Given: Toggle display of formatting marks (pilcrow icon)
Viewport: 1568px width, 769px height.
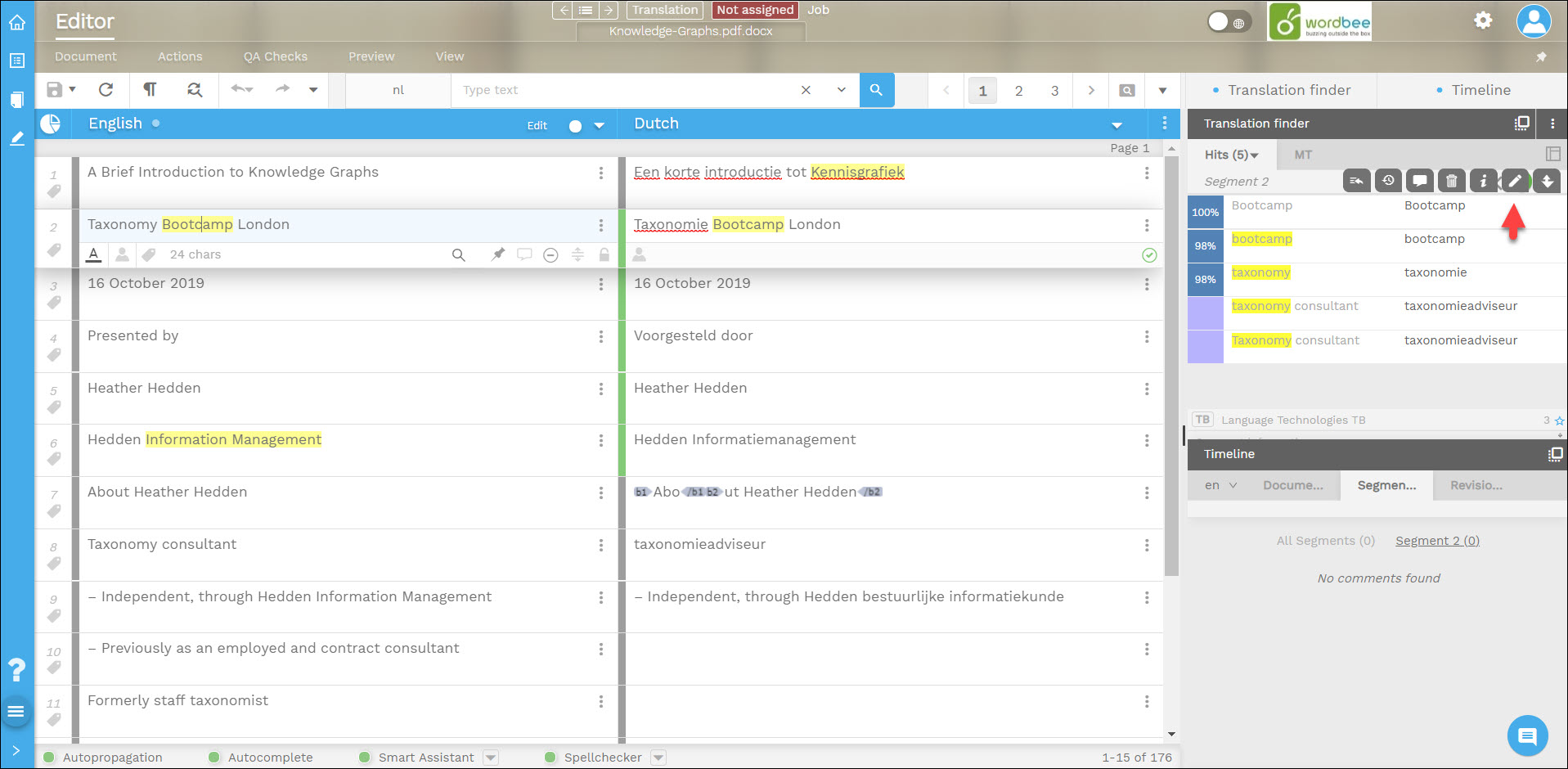Looking at the screenshot, I should pyautogui.click(x=149, y=90).
